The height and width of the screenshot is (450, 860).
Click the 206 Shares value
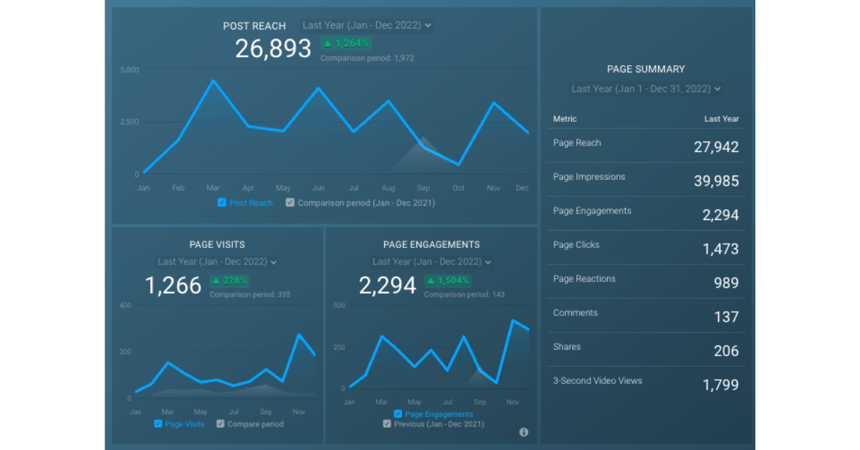[x=726, y=351]
